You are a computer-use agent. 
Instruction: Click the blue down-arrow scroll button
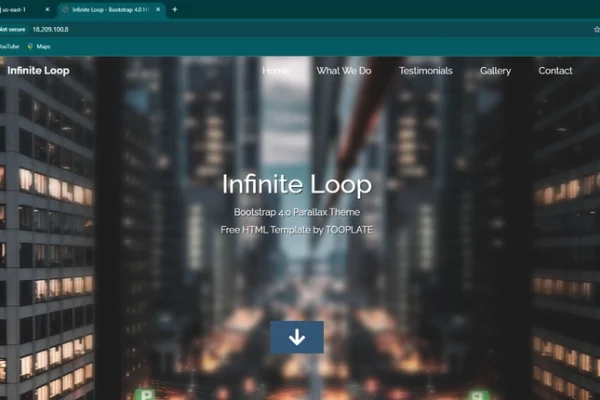tap(297, 337)
